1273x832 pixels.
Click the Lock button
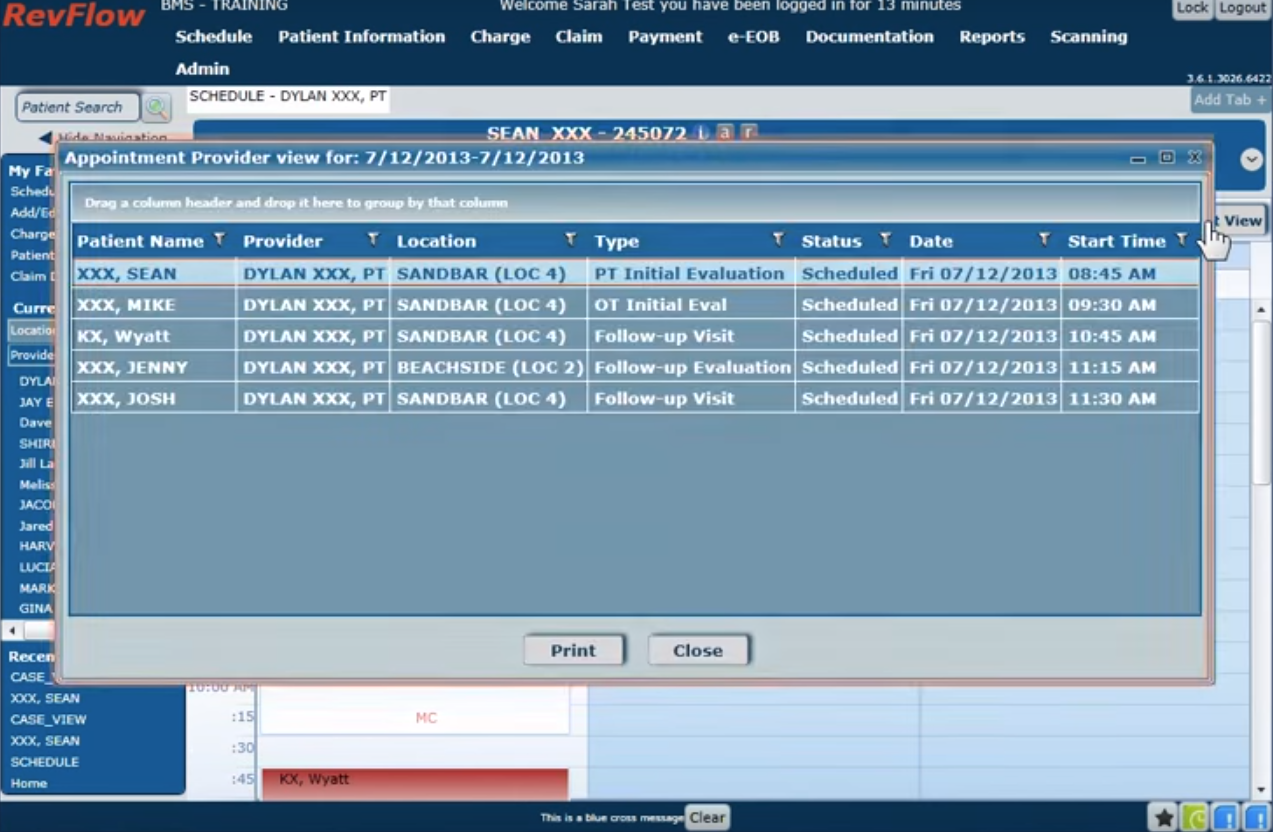click(x=1192, y=8)
